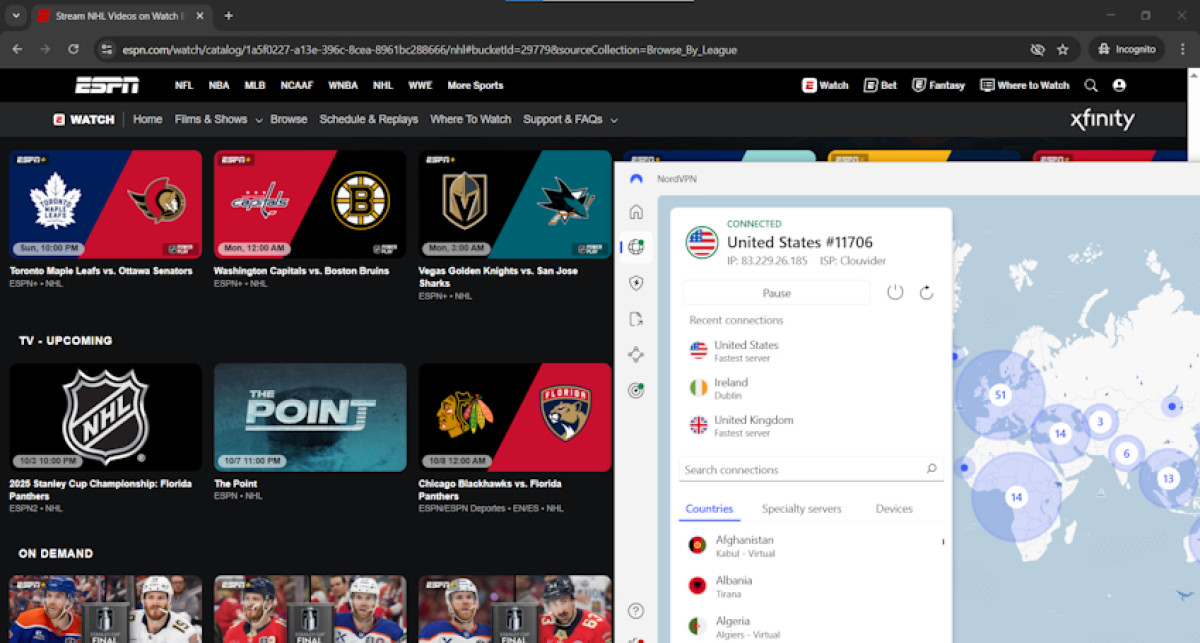Open Where To Watch in subnav
Image resolution: width=1200 pixels, height=643 pixels.
(470, 119)
